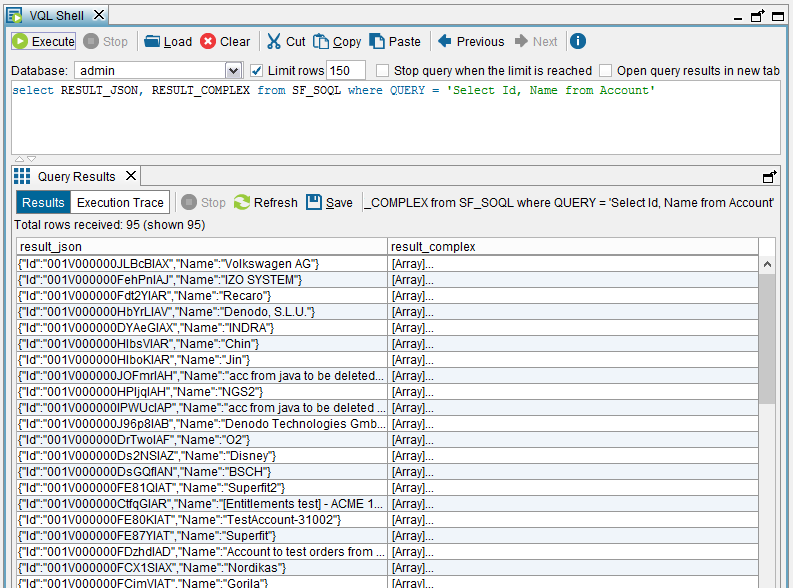The image size is (793, 588).
Task: Select the Denodo, S.L.U. row
Action: coord(387,312)
